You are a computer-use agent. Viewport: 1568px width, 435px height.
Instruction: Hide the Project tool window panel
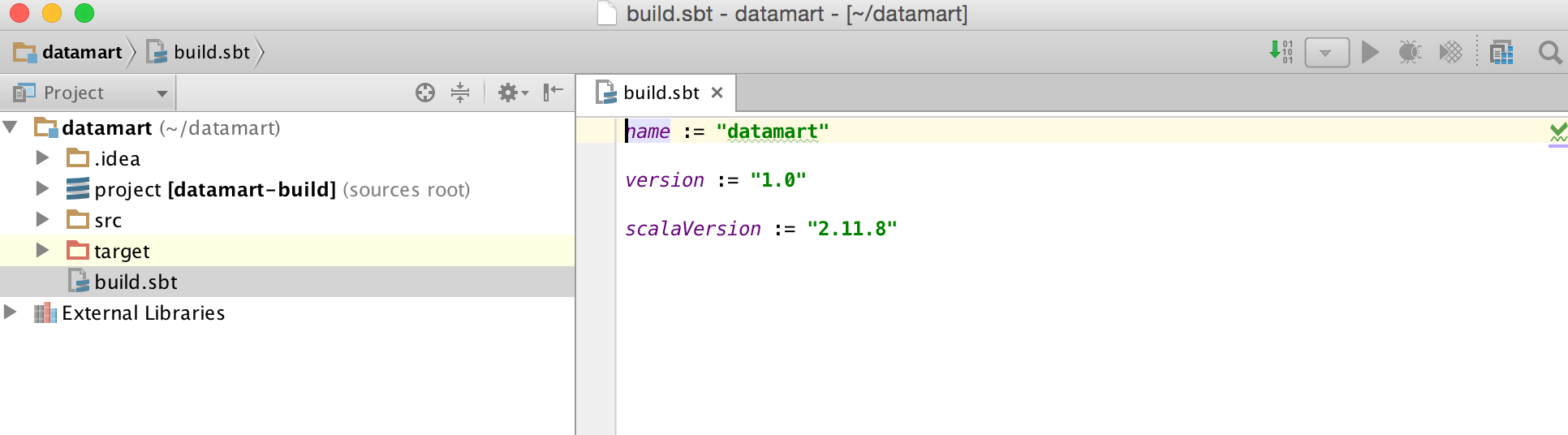click(553, 93)
